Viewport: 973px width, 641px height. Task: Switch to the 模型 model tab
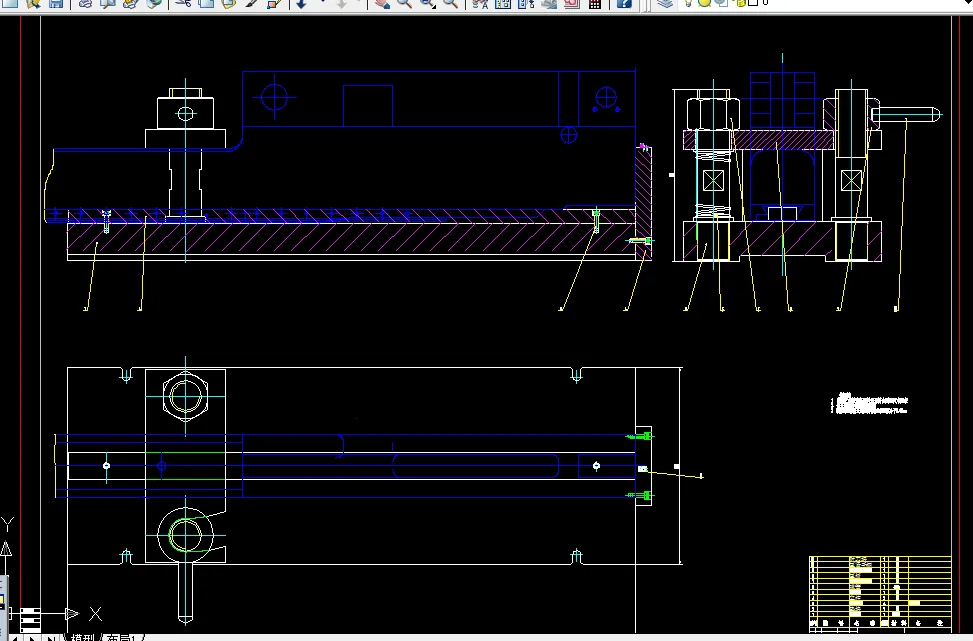82,637
